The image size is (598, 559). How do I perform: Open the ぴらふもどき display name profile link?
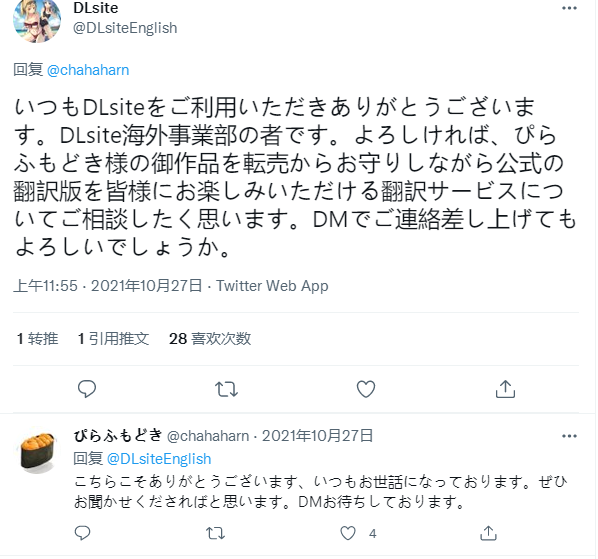click(x=118, y=435)
